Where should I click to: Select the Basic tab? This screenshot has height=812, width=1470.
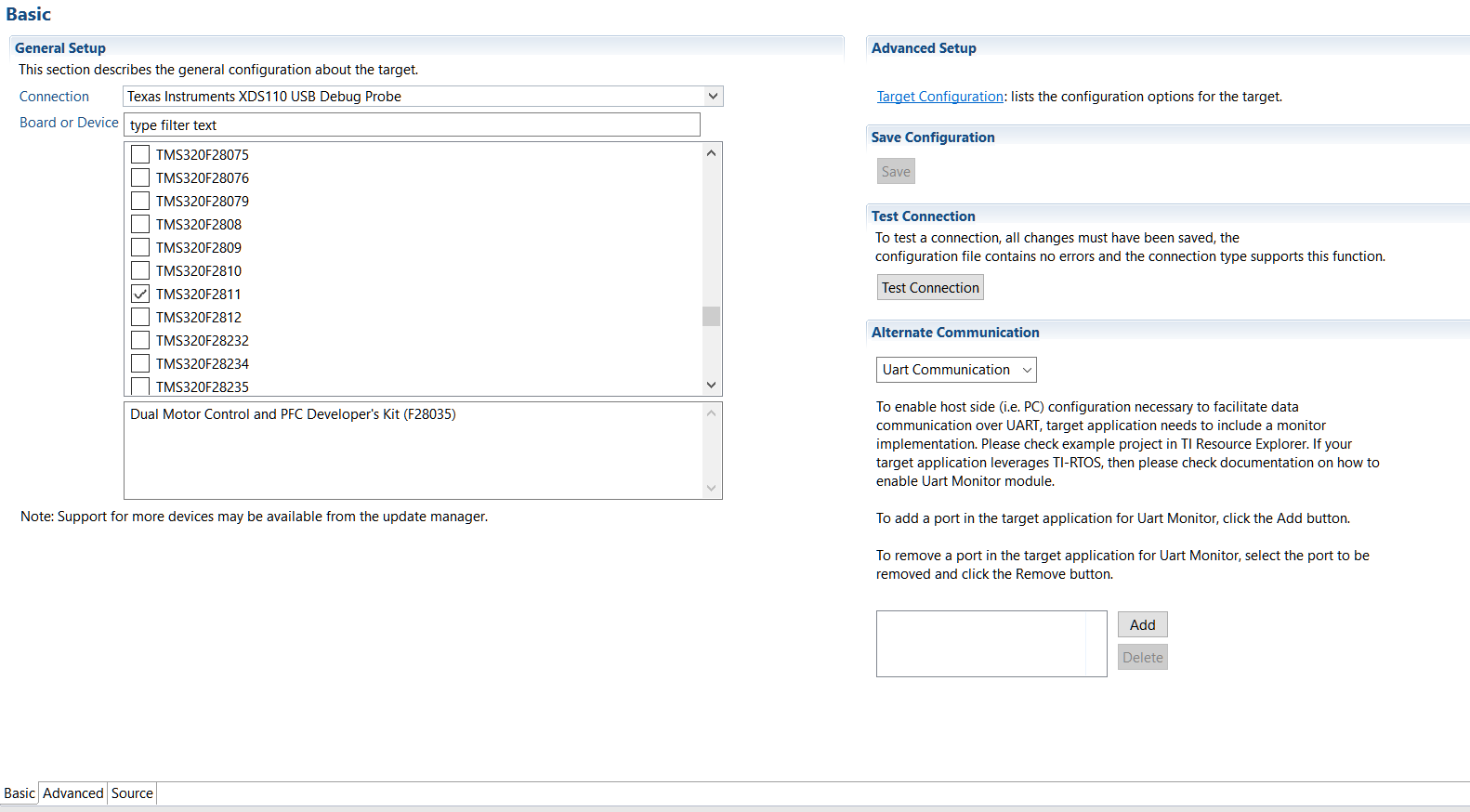point(20,793)
